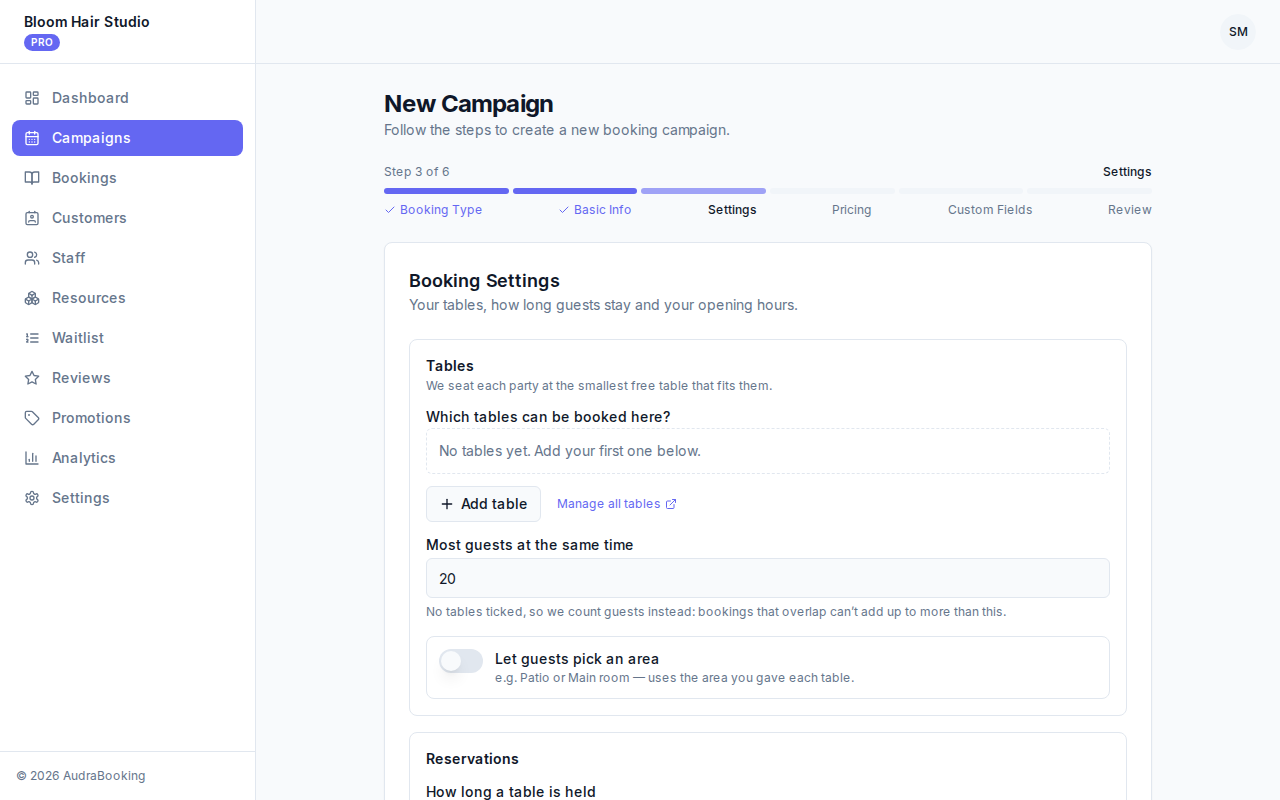The height and width of the screenshot is (800, 1280).
Task: Click the Bloom Hair Studio name
Action: (87, 22)
